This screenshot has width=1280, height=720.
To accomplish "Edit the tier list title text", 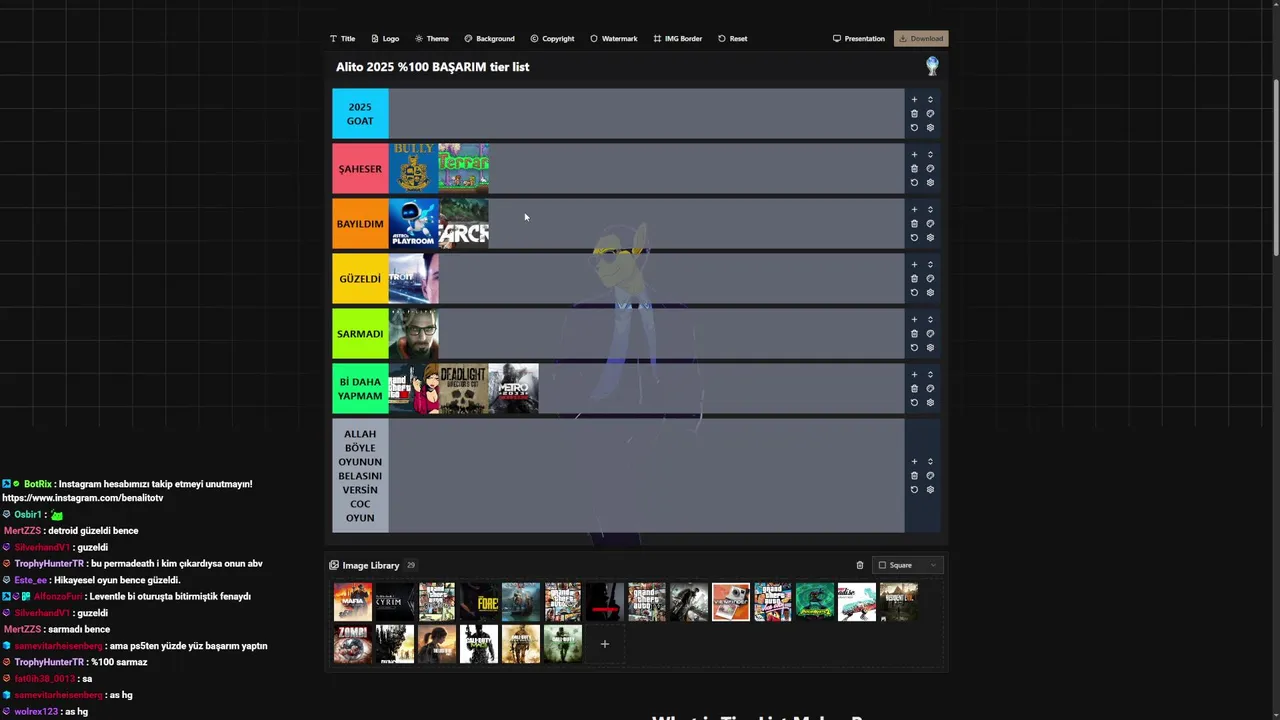I will point(433,67).
